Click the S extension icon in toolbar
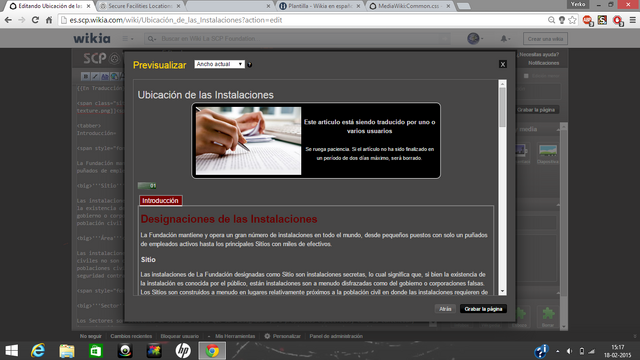 click(602, 20)
